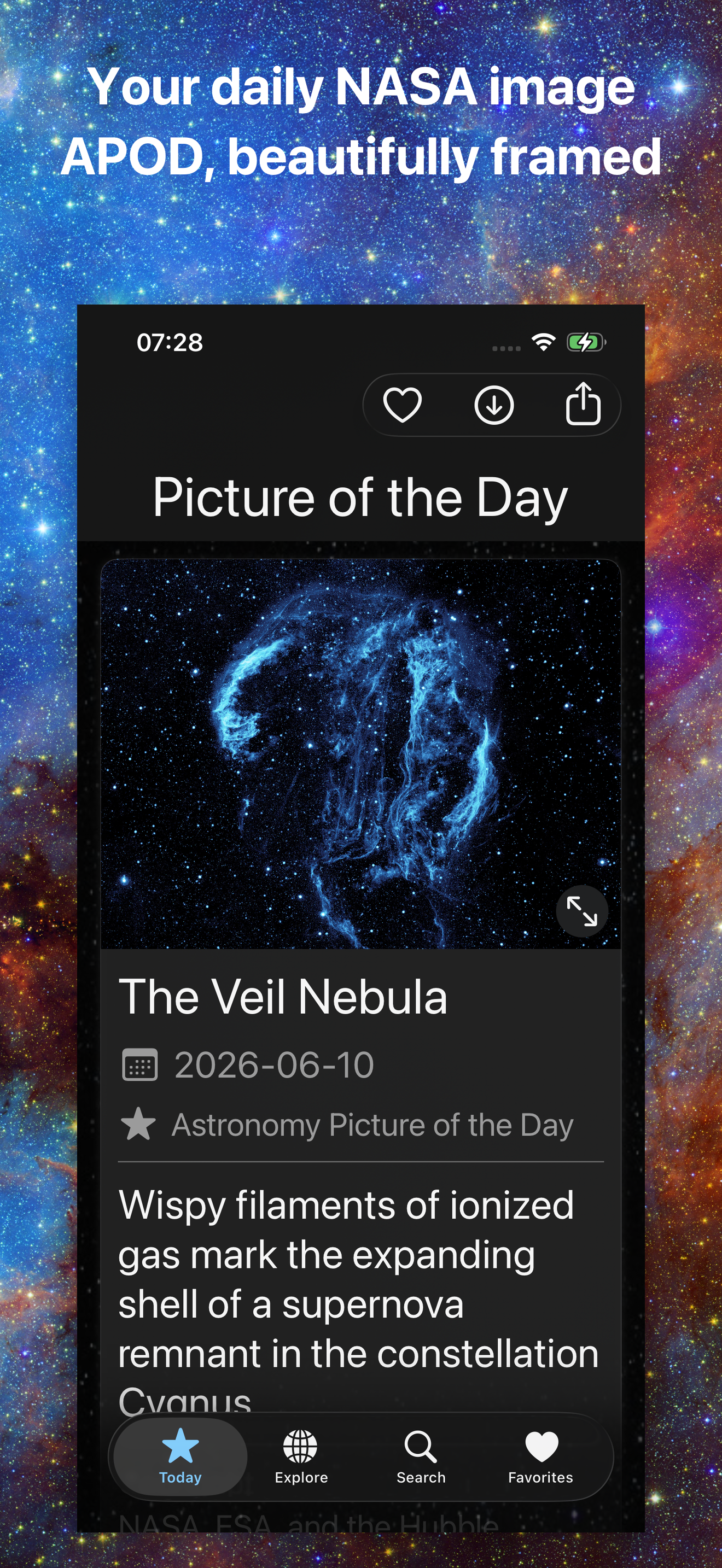
Task: Open the Favorites tab
Action: 540,1456
